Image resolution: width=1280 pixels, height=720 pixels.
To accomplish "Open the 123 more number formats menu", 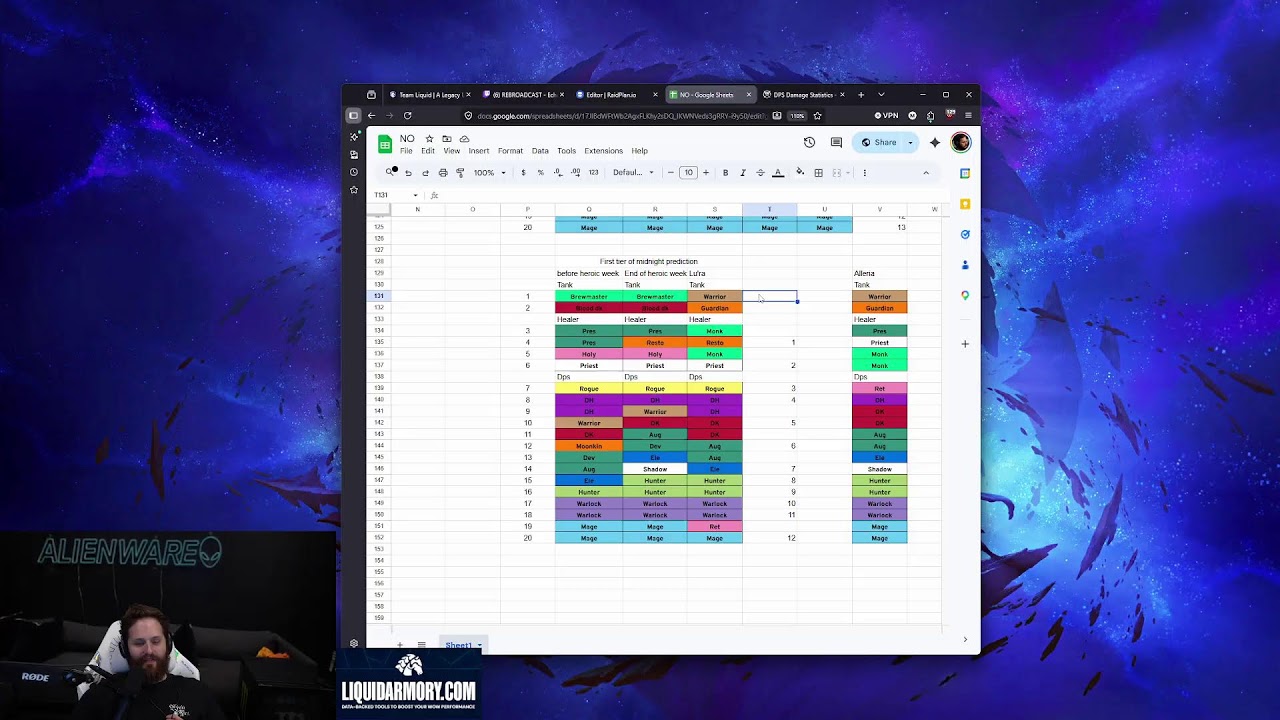I will point(593,172).
